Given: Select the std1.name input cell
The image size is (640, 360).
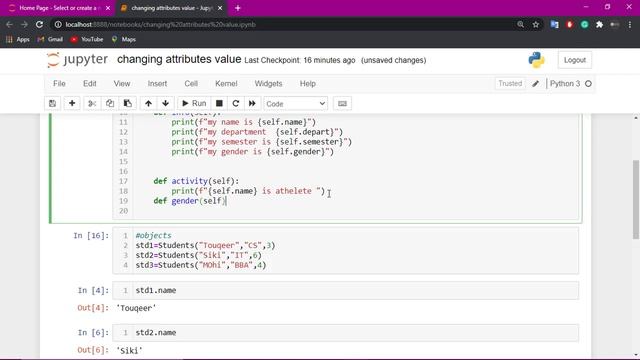Looking at the screenshot, I should click(345, 291).
